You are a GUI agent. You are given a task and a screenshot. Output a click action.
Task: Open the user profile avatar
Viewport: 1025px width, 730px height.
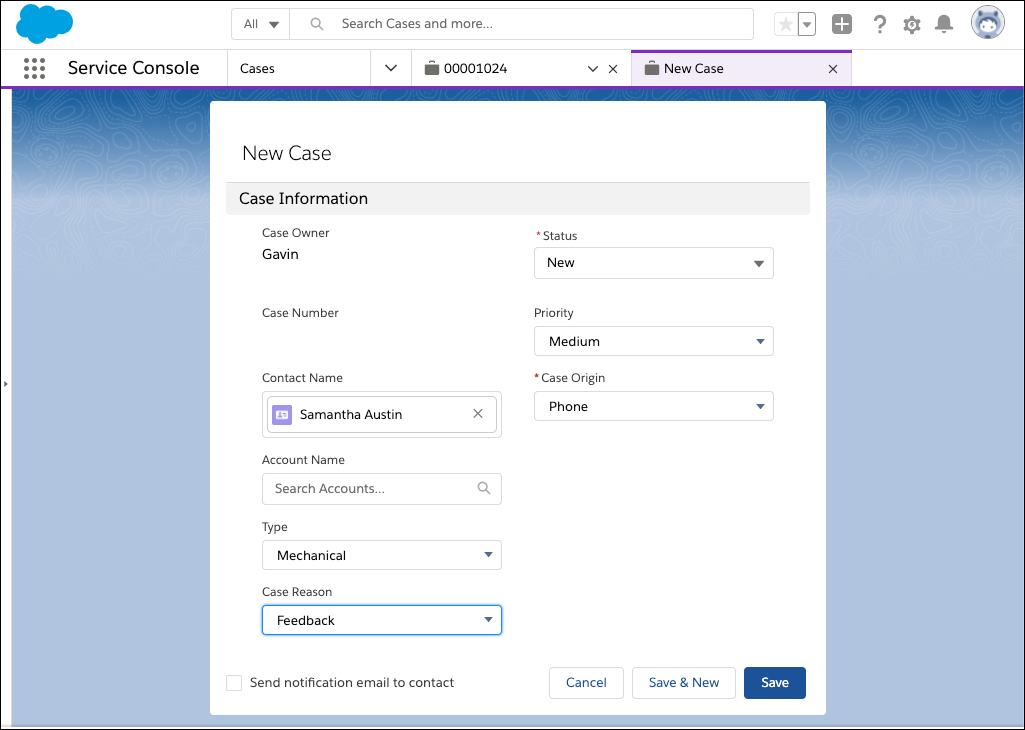[x=987, y=23]
